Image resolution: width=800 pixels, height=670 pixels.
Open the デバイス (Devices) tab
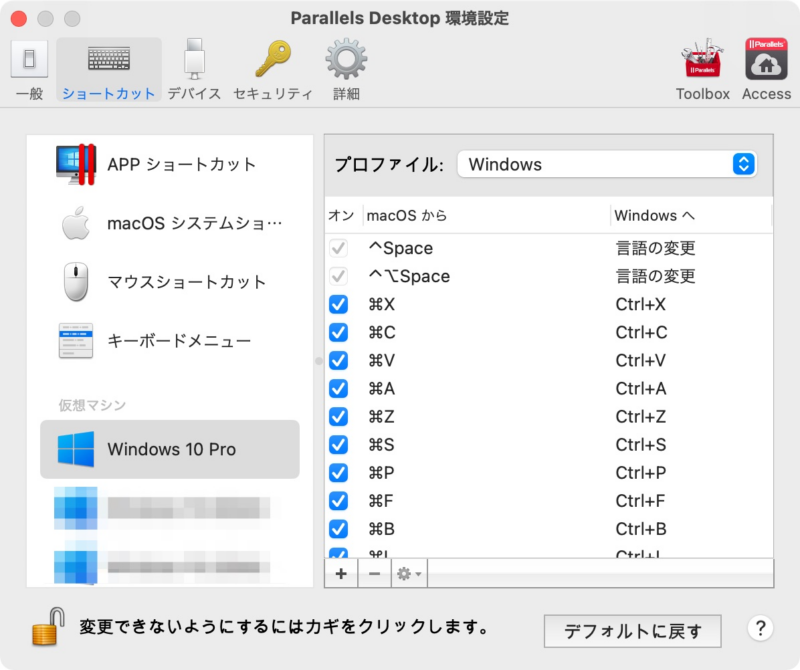coord(194,70)
